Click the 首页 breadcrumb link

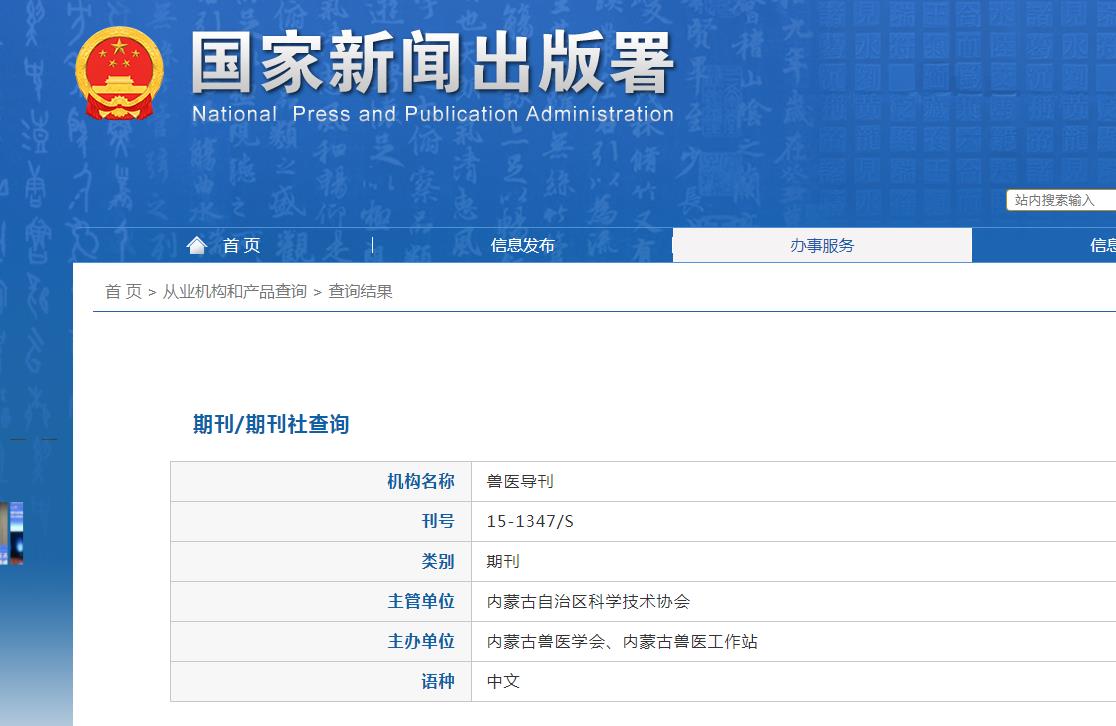coord(122,291)
